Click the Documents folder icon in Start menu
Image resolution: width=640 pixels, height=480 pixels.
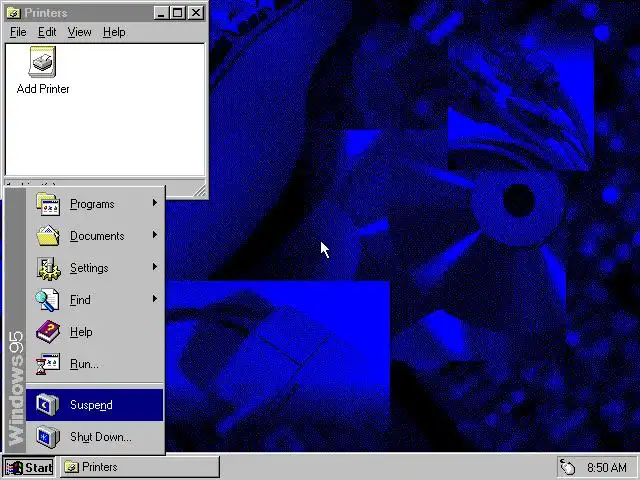tap(48, 236)
